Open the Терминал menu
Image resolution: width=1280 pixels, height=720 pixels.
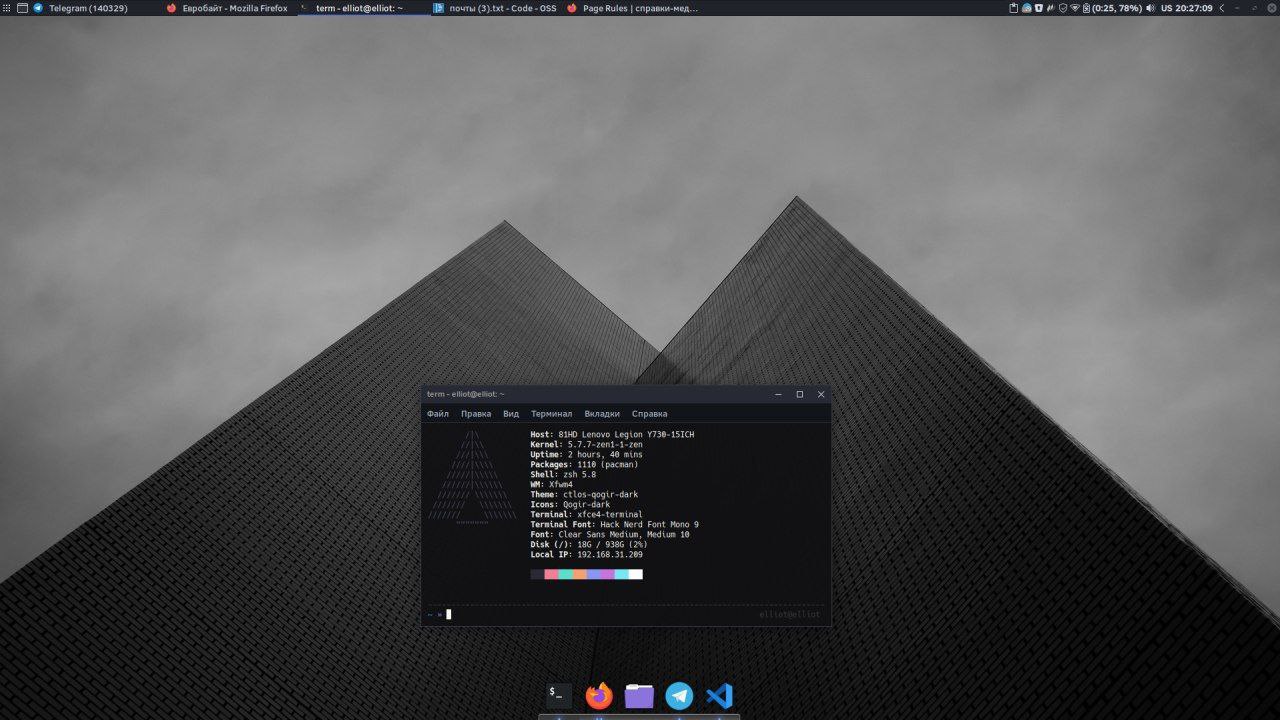pyautogui.click(x=551, y=414)
